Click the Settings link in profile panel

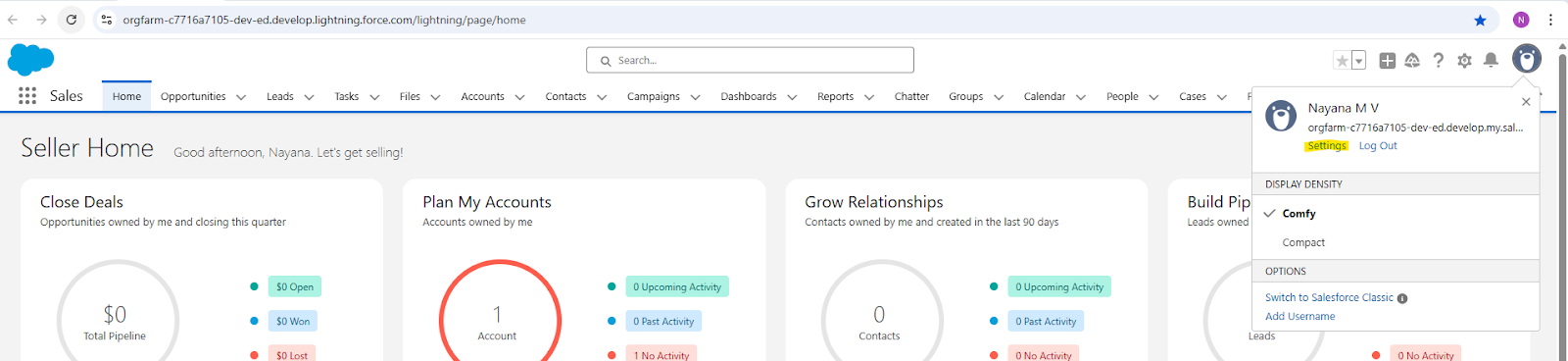tap(1327, 145)
